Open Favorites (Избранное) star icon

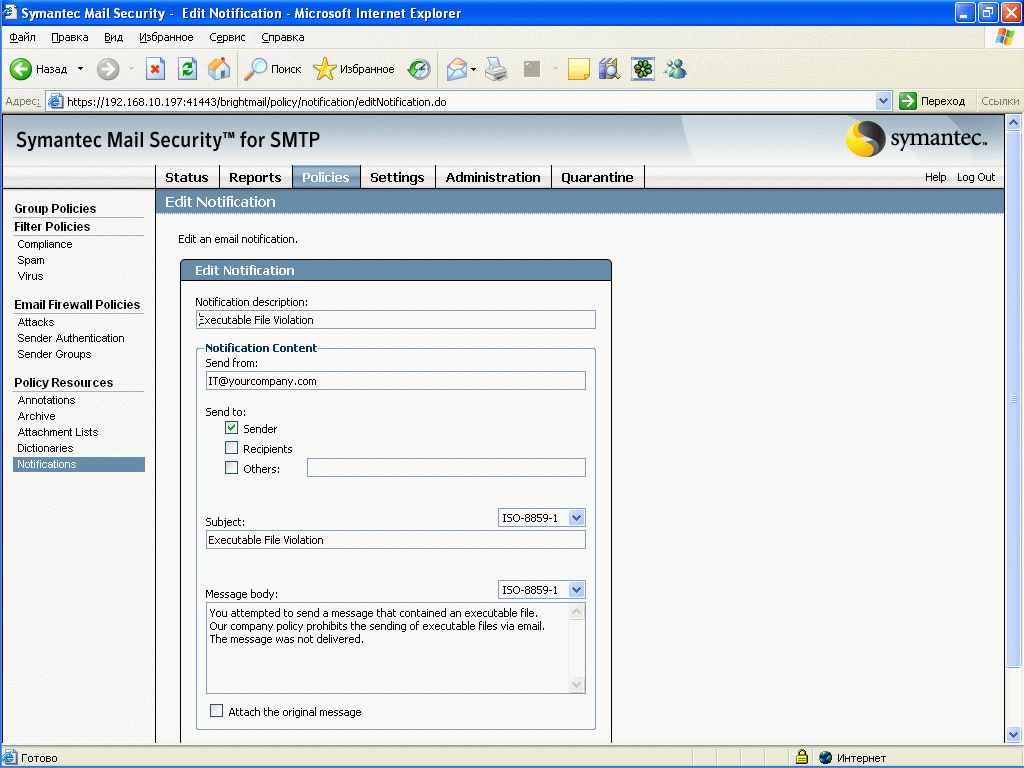(325, 69)
